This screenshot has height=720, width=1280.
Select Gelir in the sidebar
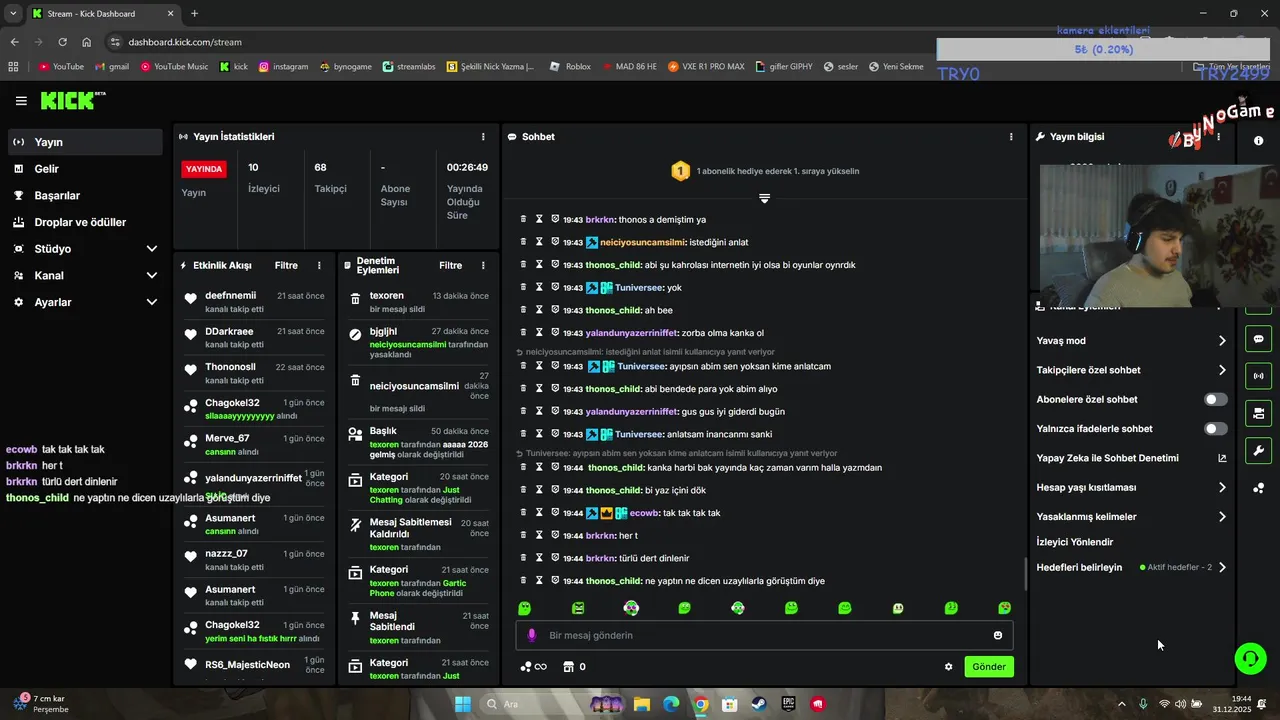pos(85,169)
